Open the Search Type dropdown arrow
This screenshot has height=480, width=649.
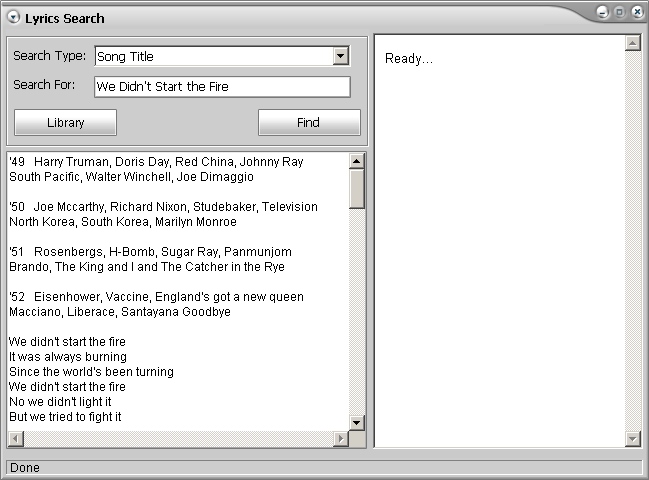(341, 56)
